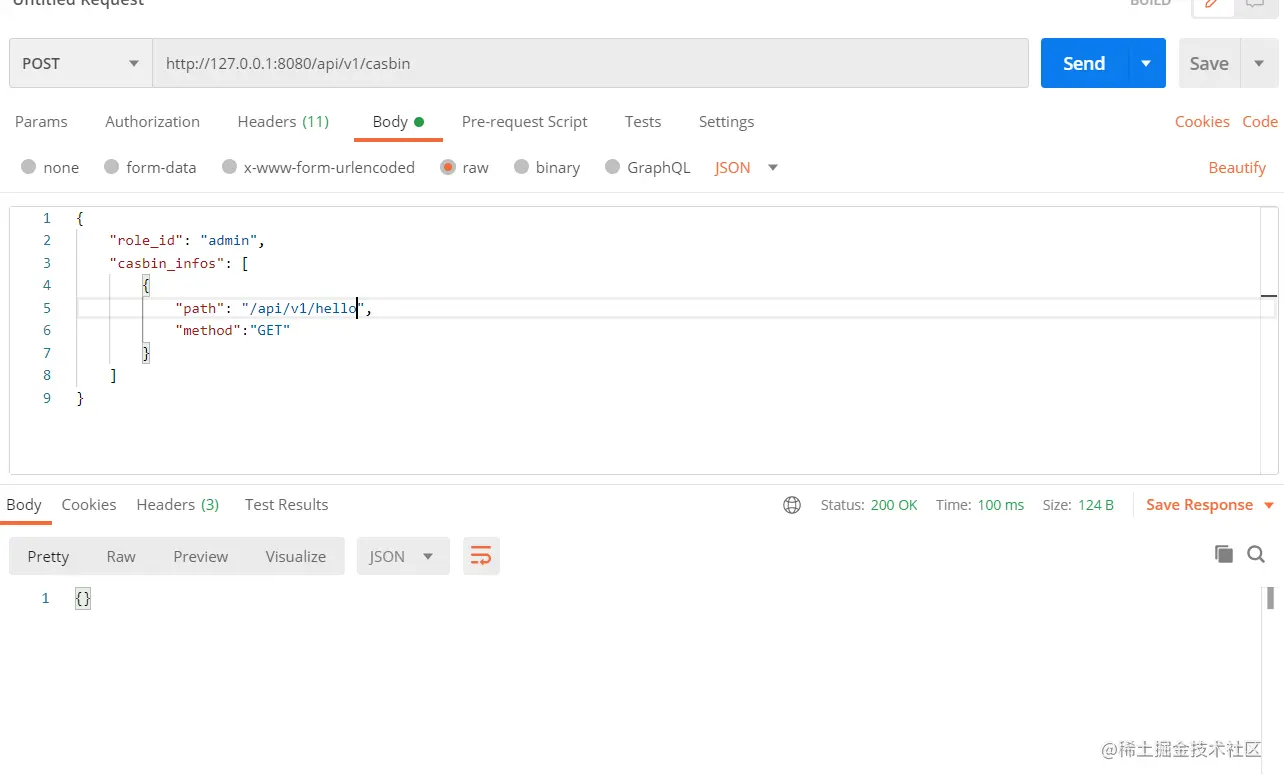Select the Pretty response view
The height and width of the screenshot is (782, 1284).
tap(48, 556)
